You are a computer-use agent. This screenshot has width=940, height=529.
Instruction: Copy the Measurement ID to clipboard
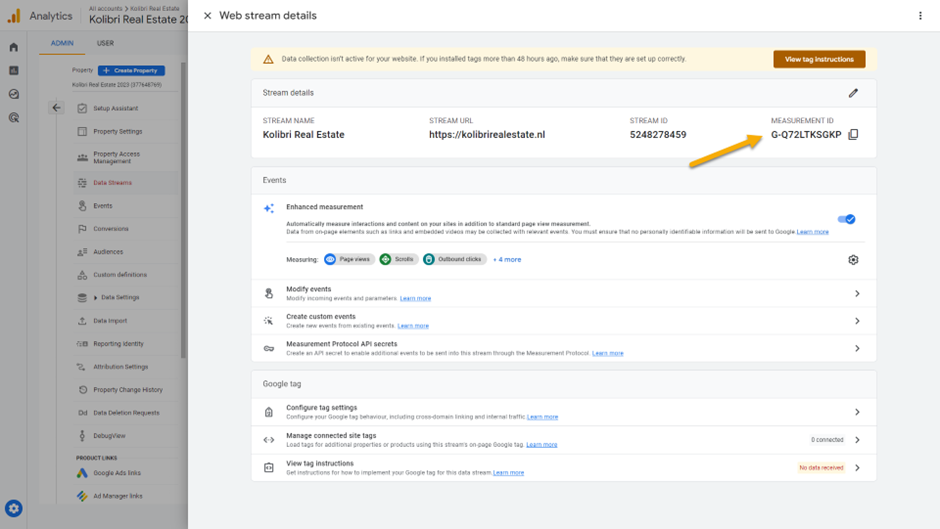(853, 134)
